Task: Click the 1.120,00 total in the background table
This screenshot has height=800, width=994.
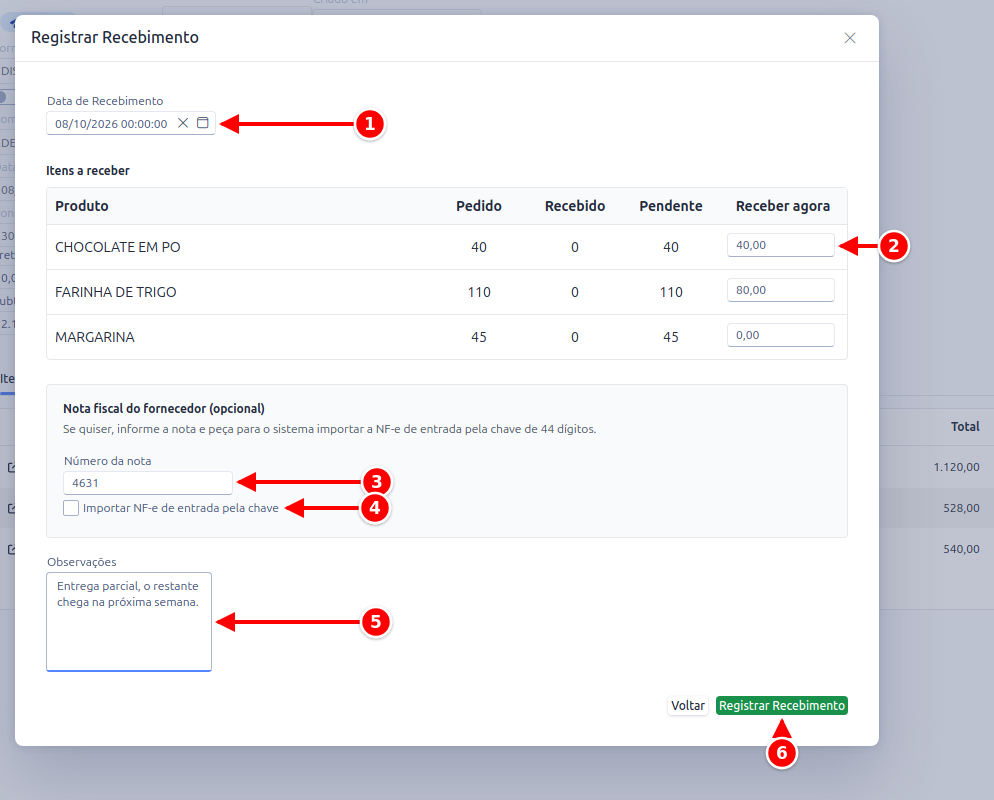Action: click(957, 467)
